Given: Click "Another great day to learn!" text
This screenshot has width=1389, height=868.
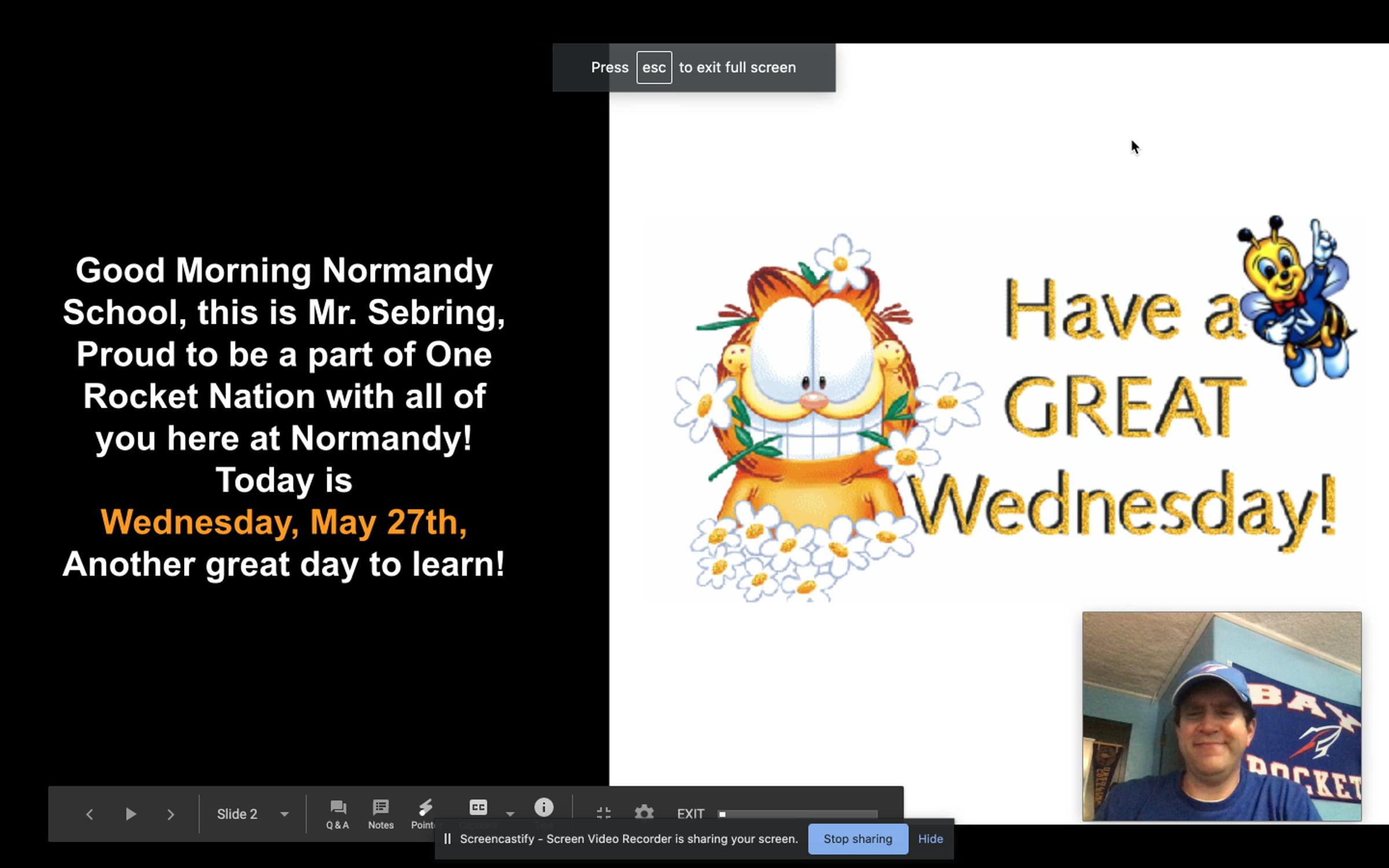Looking at the screenshot, I should (284, 564).
